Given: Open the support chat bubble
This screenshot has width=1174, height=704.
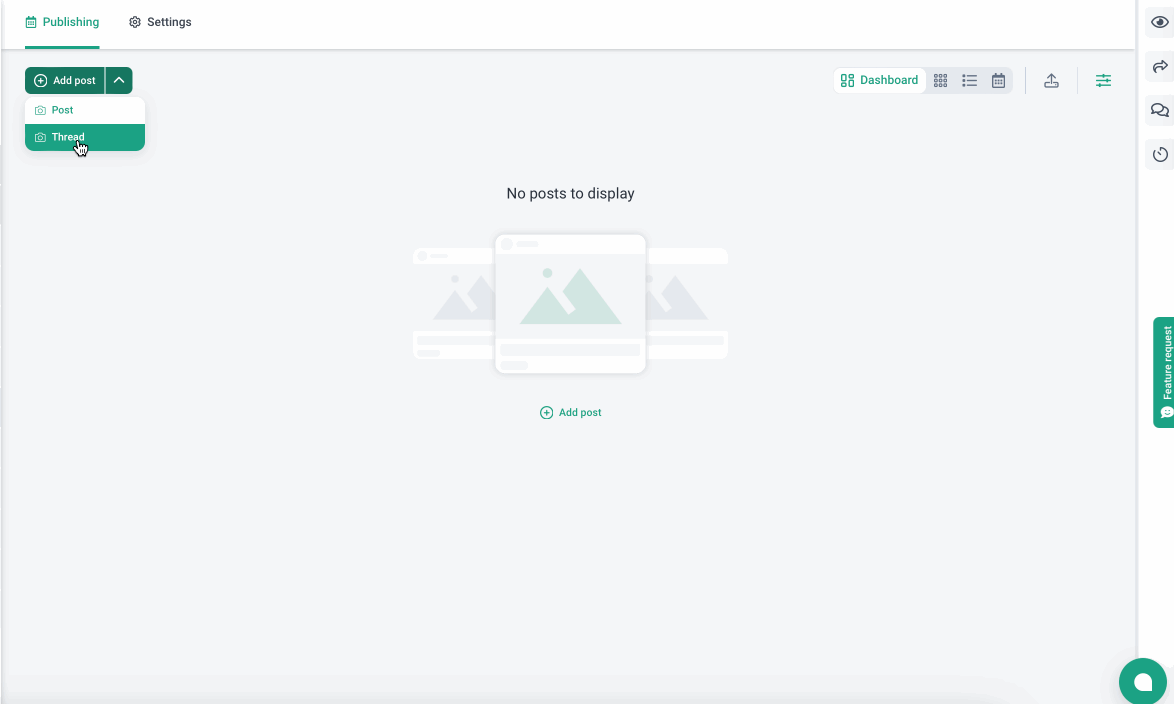Looking at the screenshot, I should tap(1142, 681).
